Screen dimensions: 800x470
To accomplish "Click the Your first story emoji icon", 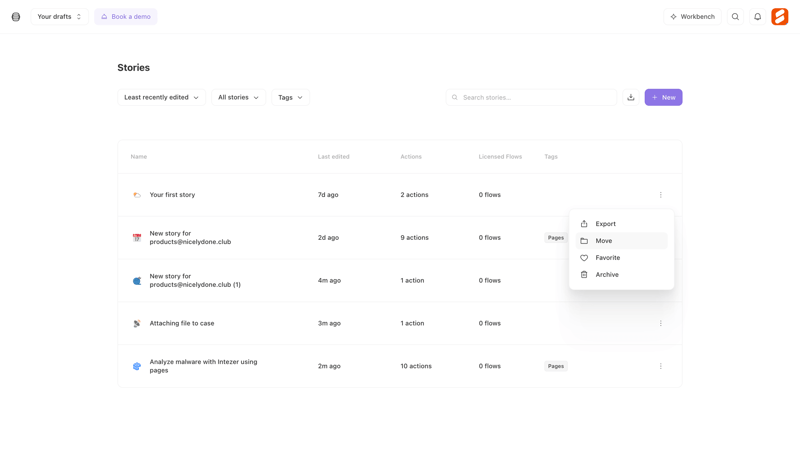I will tap(137, 195).
